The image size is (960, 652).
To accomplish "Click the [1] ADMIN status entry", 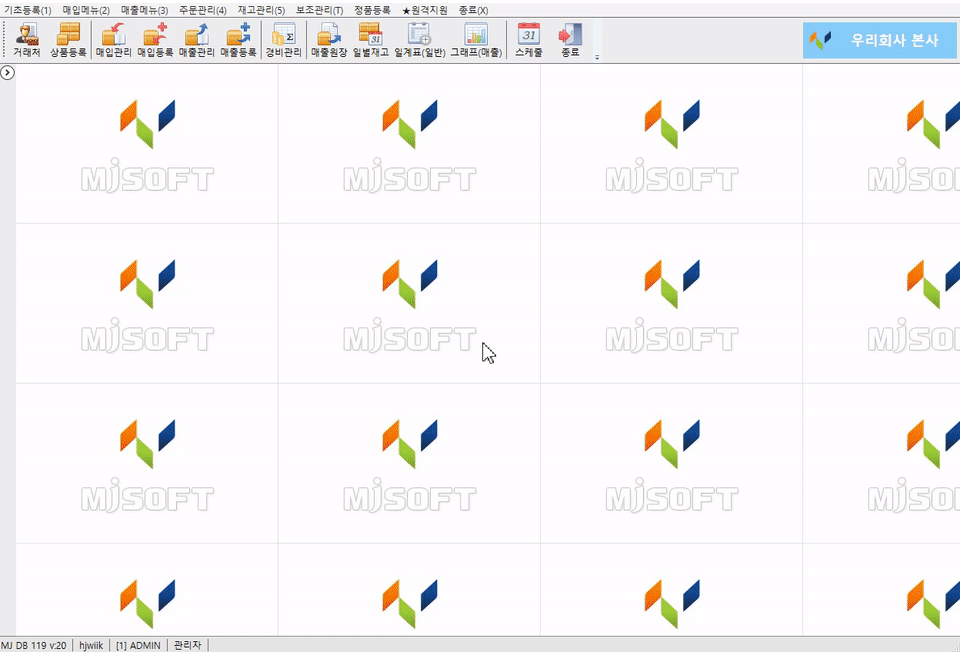I will 138,645.
